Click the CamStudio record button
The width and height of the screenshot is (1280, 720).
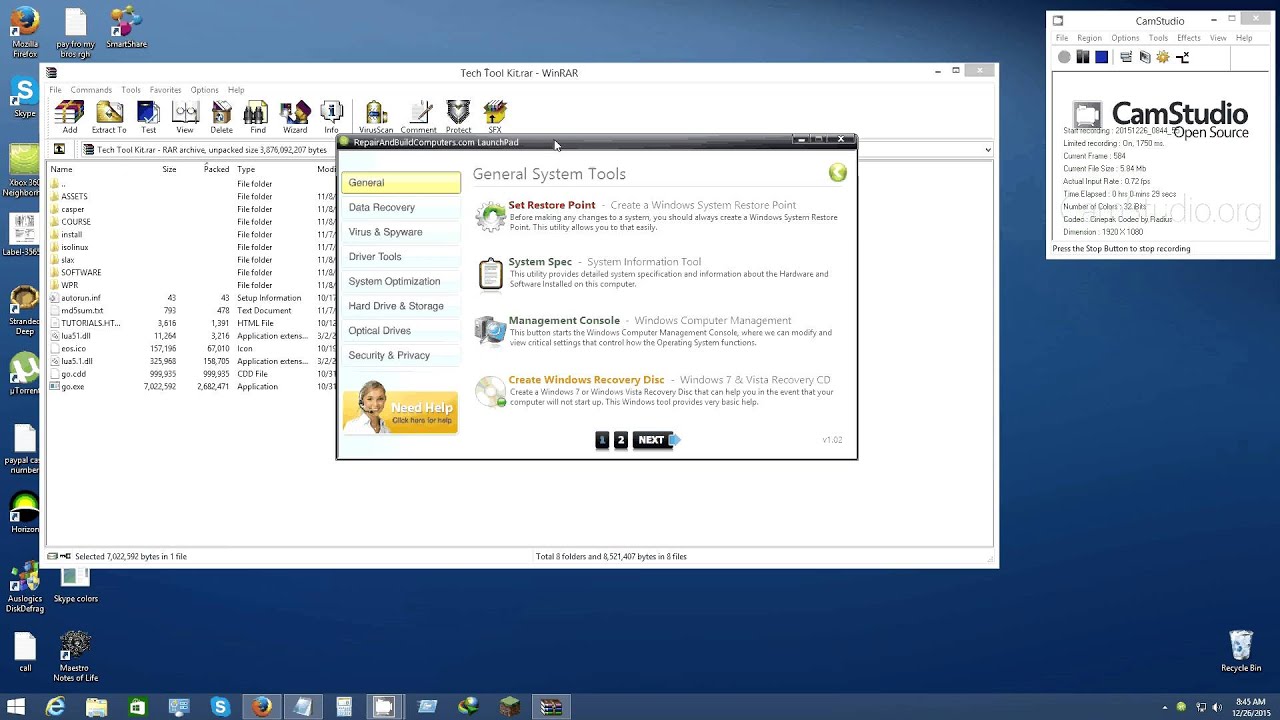[1064, 57]
